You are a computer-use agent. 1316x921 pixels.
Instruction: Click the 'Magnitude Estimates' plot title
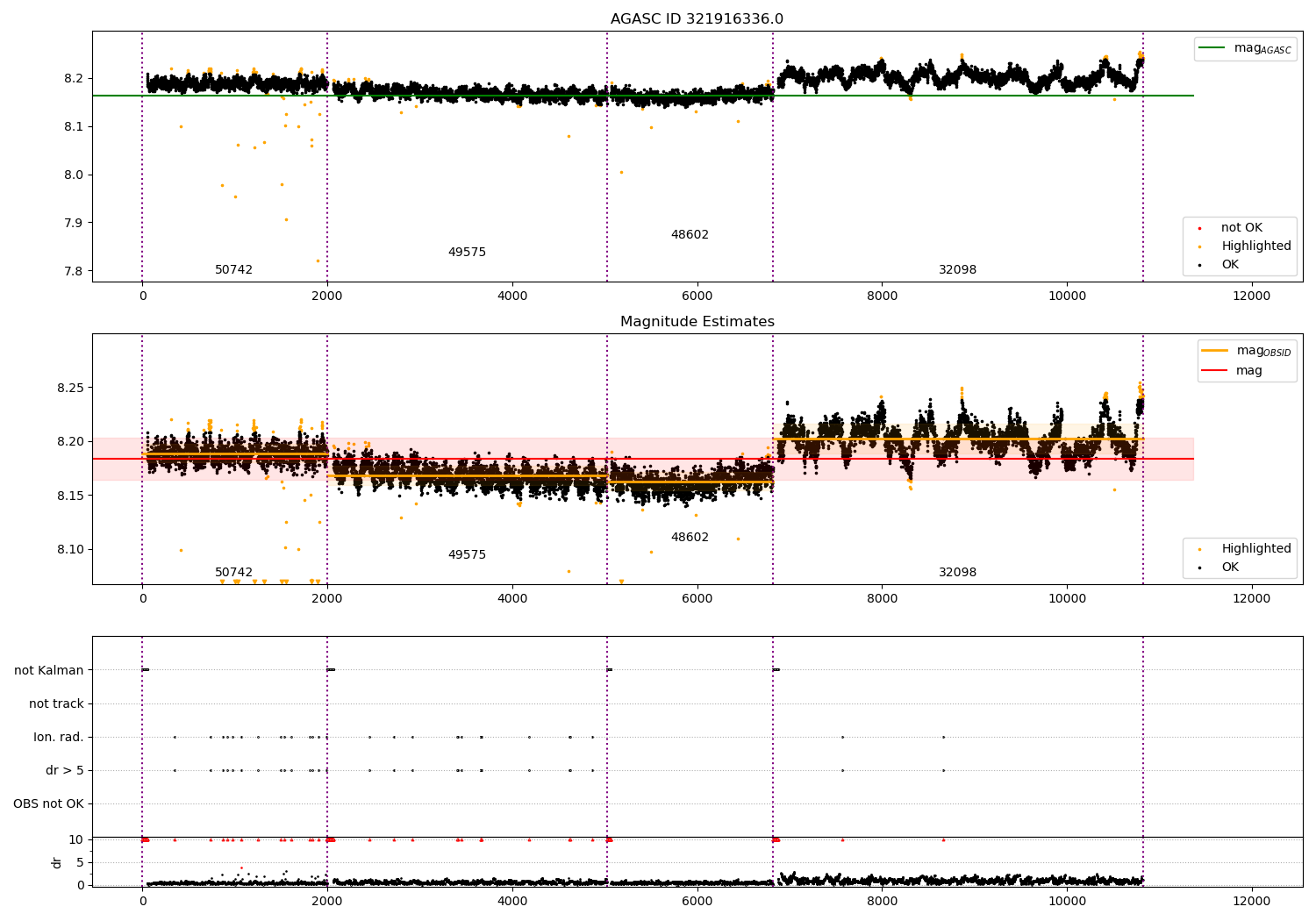[697, 322]
